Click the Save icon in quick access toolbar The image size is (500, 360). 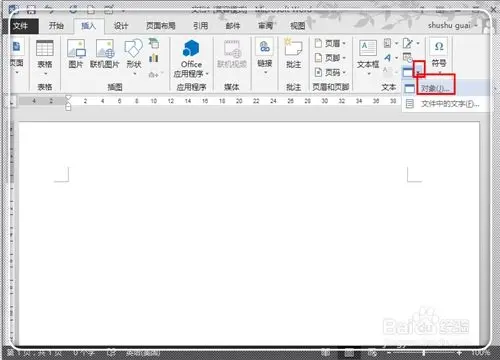click(x=31, y=9)
